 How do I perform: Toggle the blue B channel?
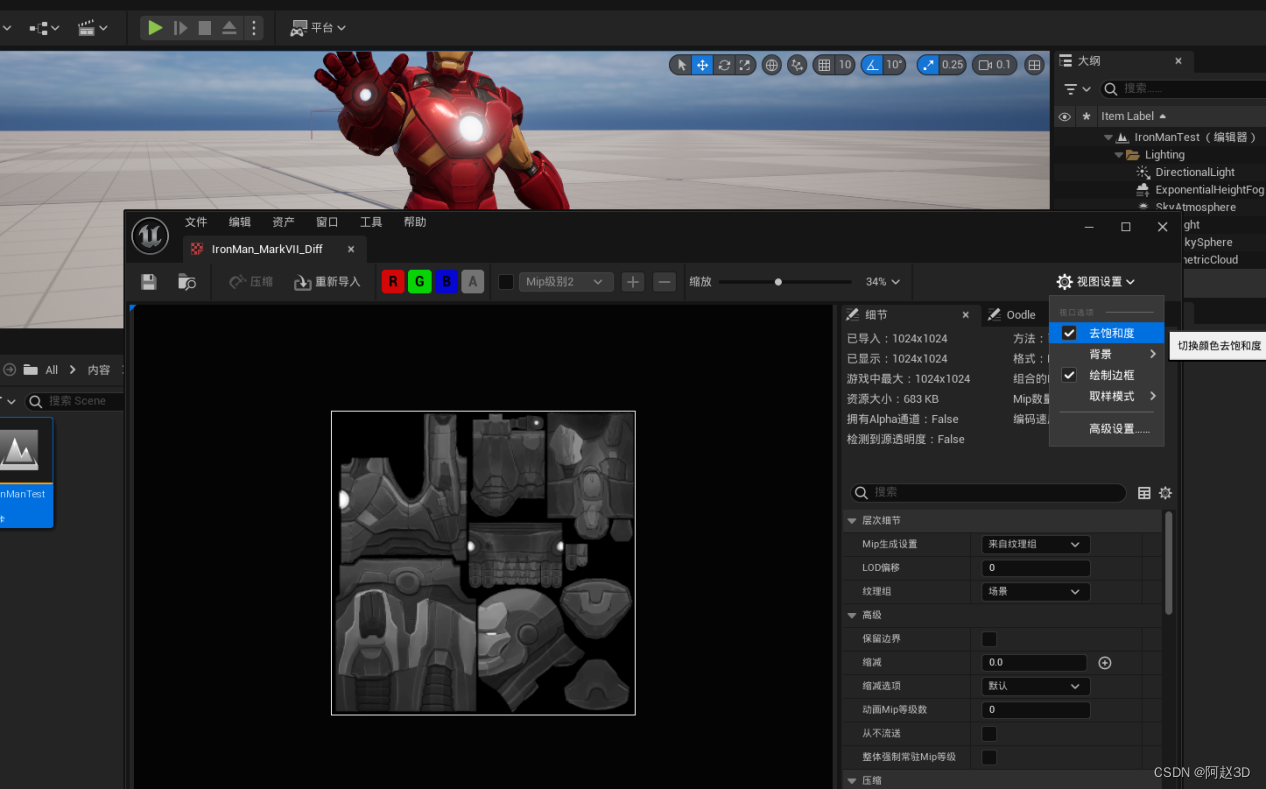tap(446, 282)
